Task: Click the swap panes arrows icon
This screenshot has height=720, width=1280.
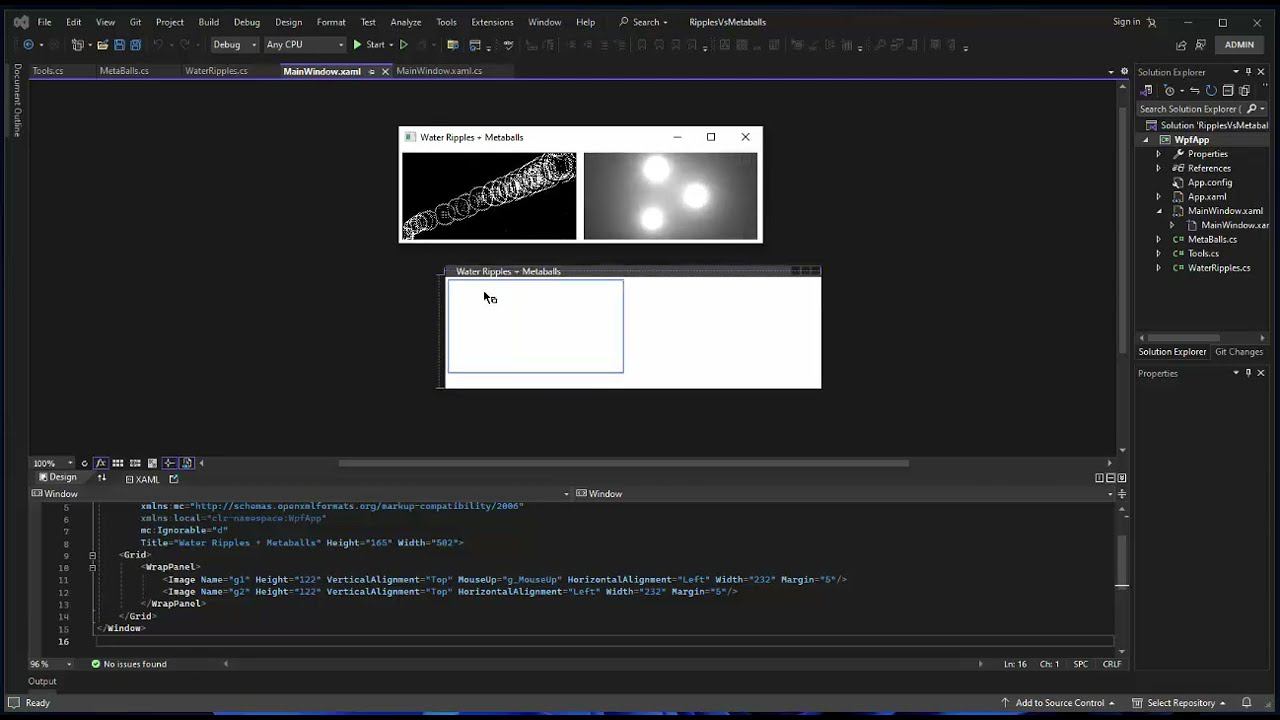Action: [101, 478]
